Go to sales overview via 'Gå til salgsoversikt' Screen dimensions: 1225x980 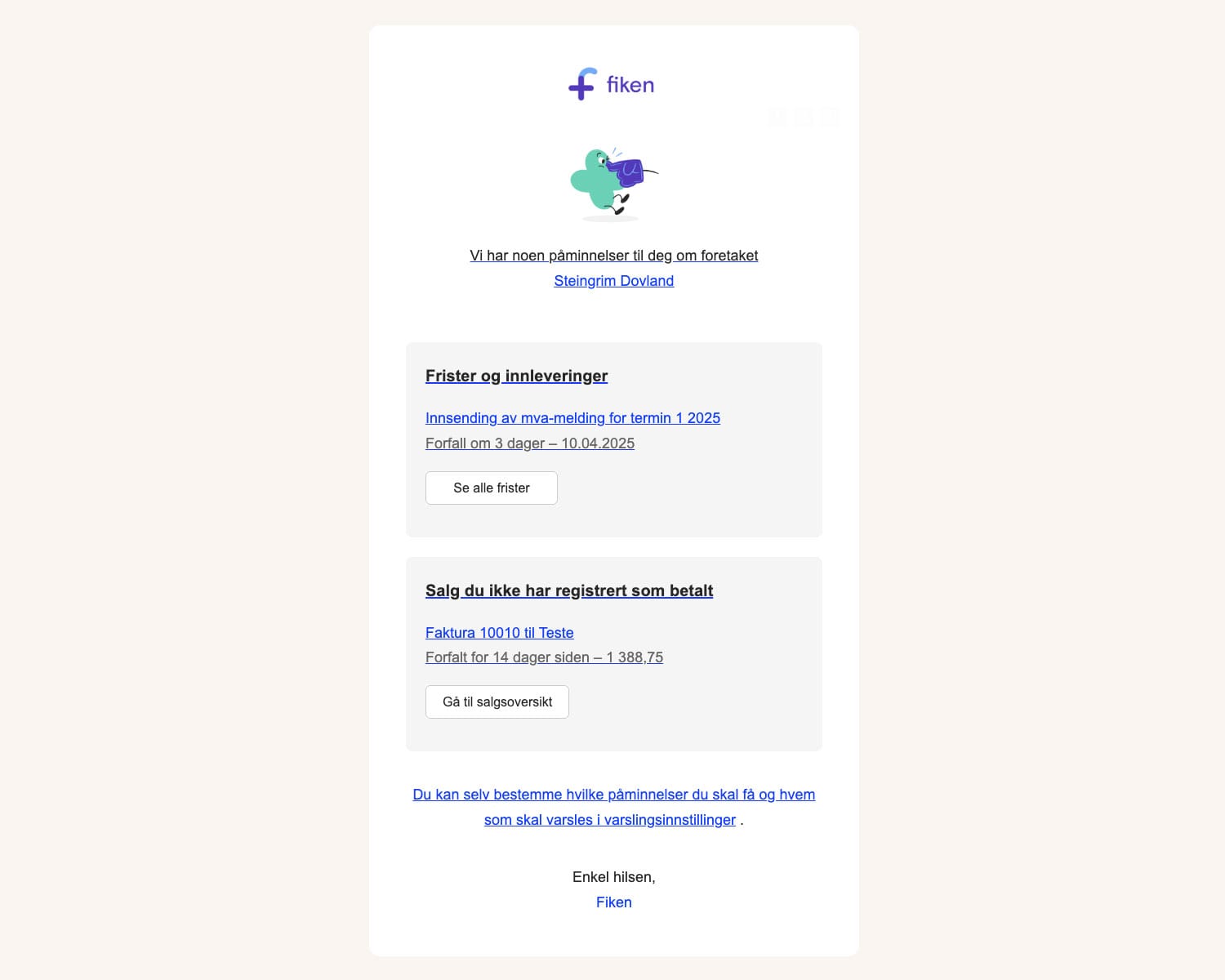click(x=497, y=702)
